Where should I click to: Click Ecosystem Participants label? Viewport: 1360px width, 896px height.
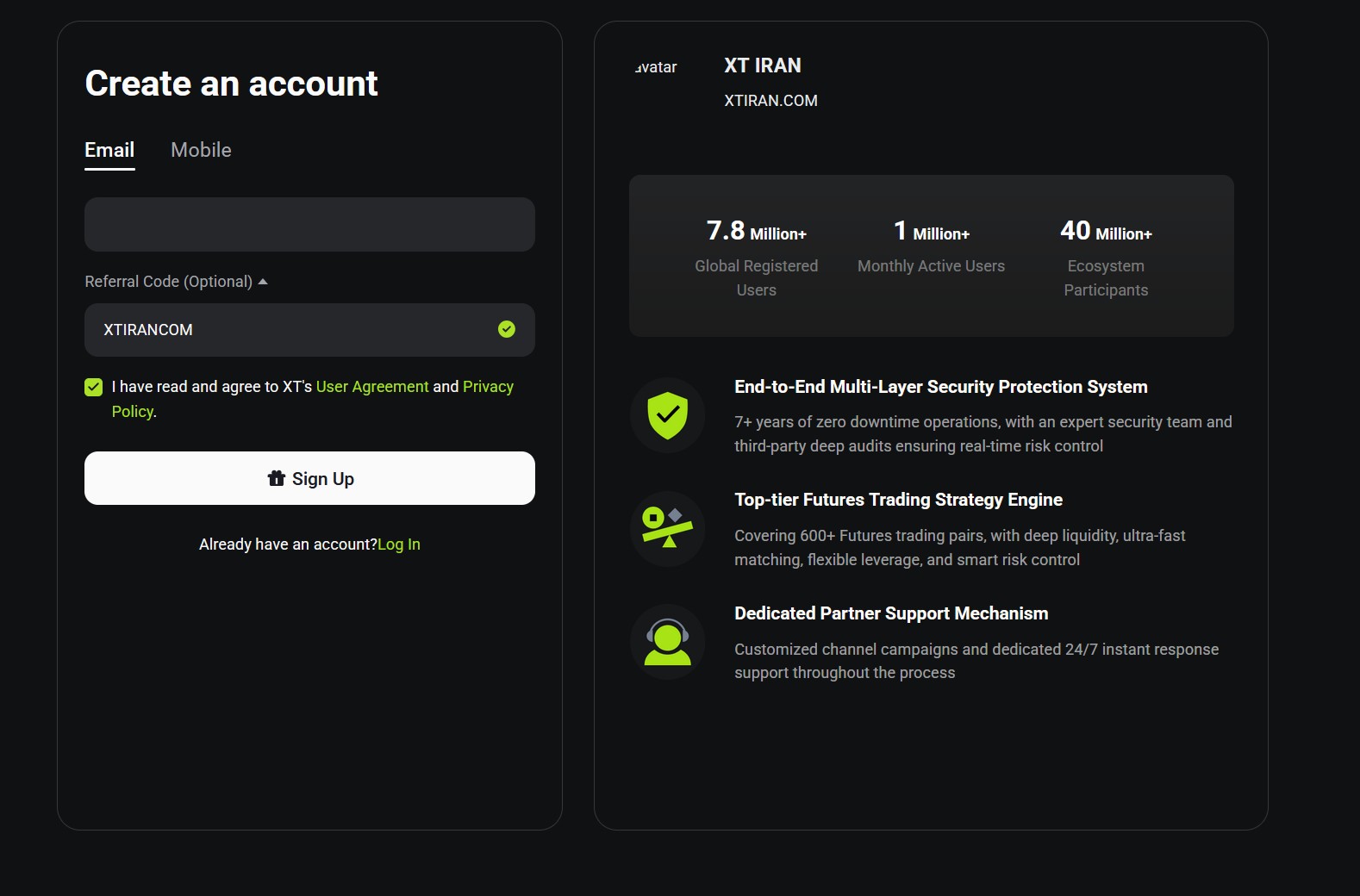(x=1106, y=278)
